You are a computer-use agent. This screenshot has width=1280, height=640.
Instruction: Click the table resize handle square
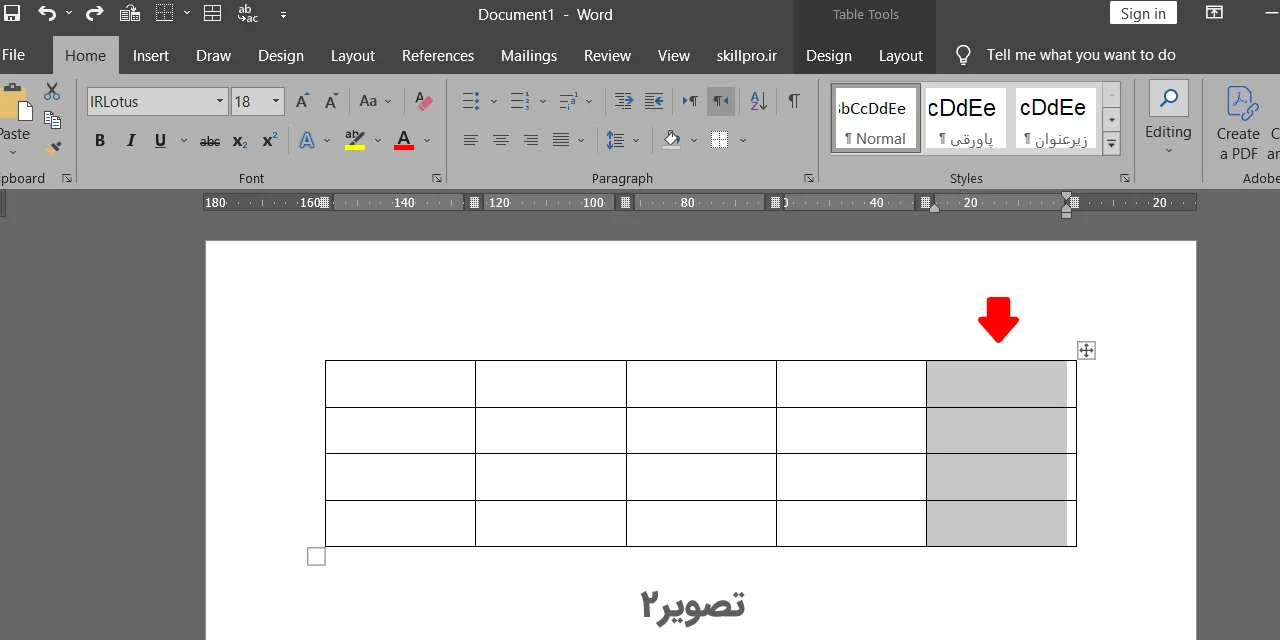point(316,556)
